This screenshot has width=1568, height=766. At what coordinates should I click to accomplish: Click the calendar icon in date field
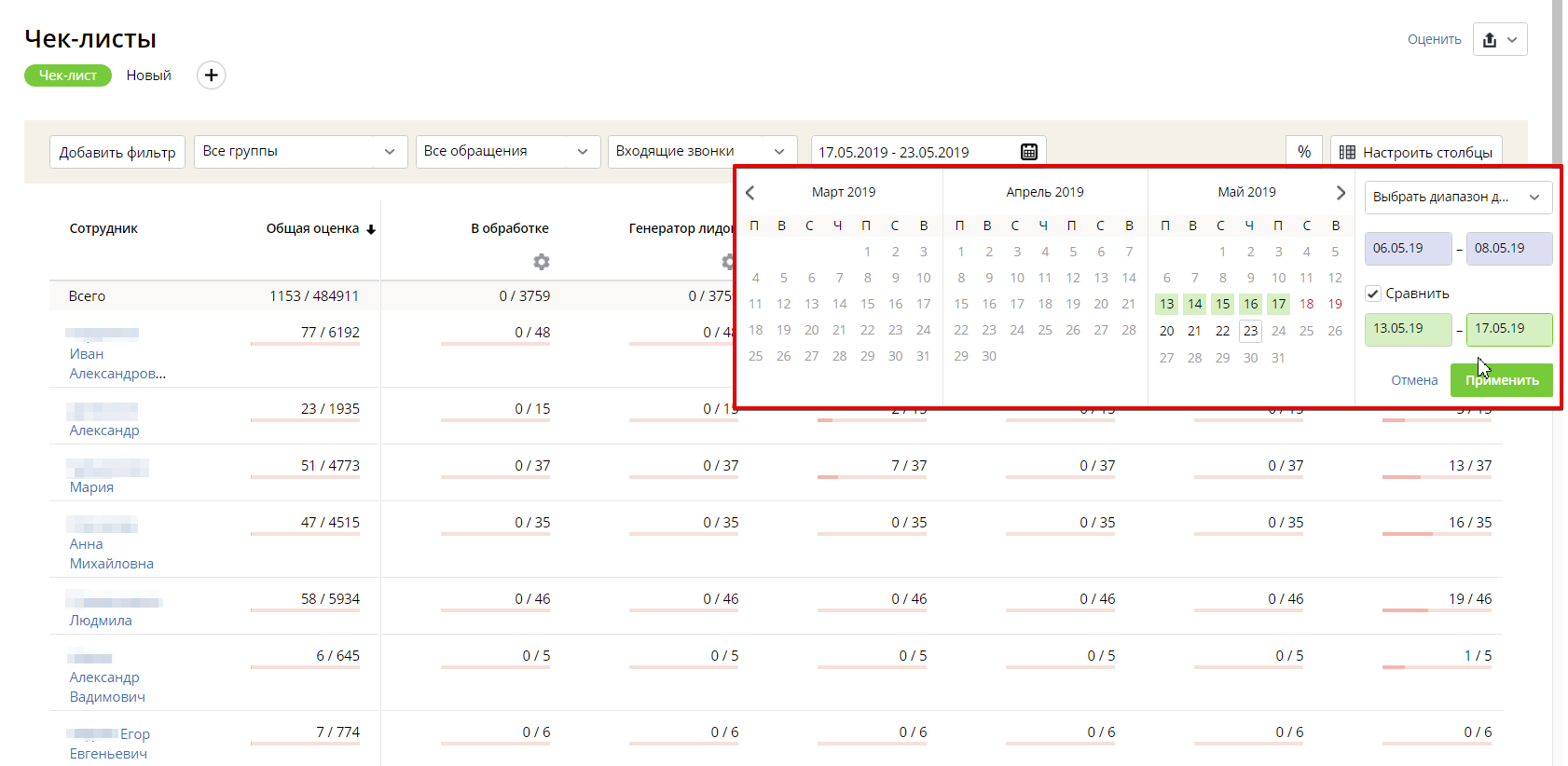tap(1029, 152)
